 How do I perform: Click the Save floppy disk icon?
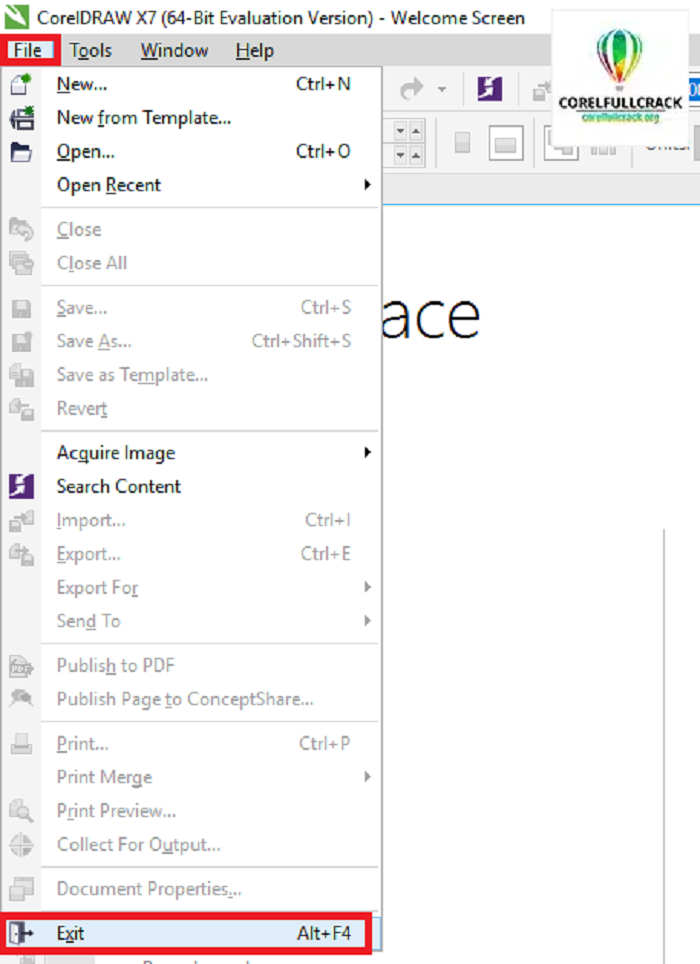[x=21, y=308]
